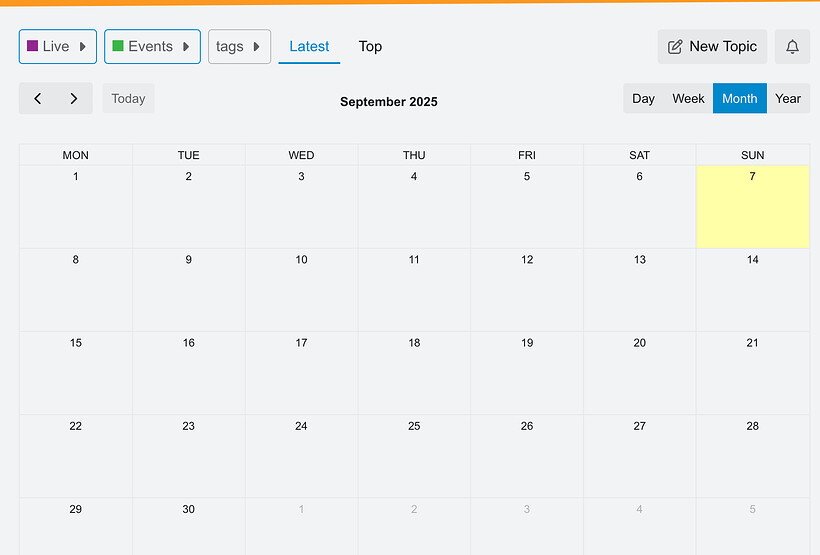Switch to the Latest tab
The height and width of the screenshot is (555, 820).
tap(309, 47)
